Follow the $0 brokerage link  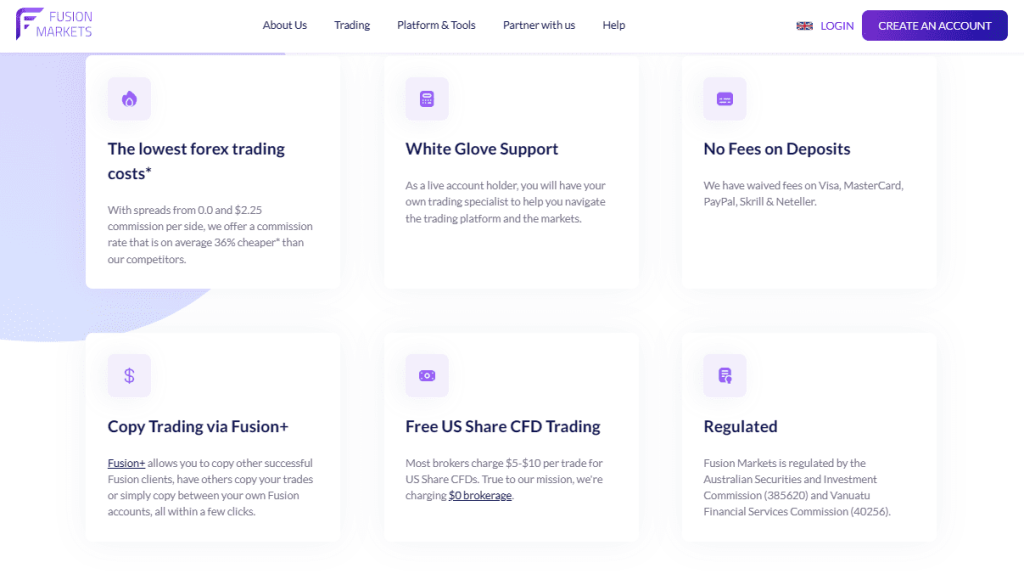point(480,495)
